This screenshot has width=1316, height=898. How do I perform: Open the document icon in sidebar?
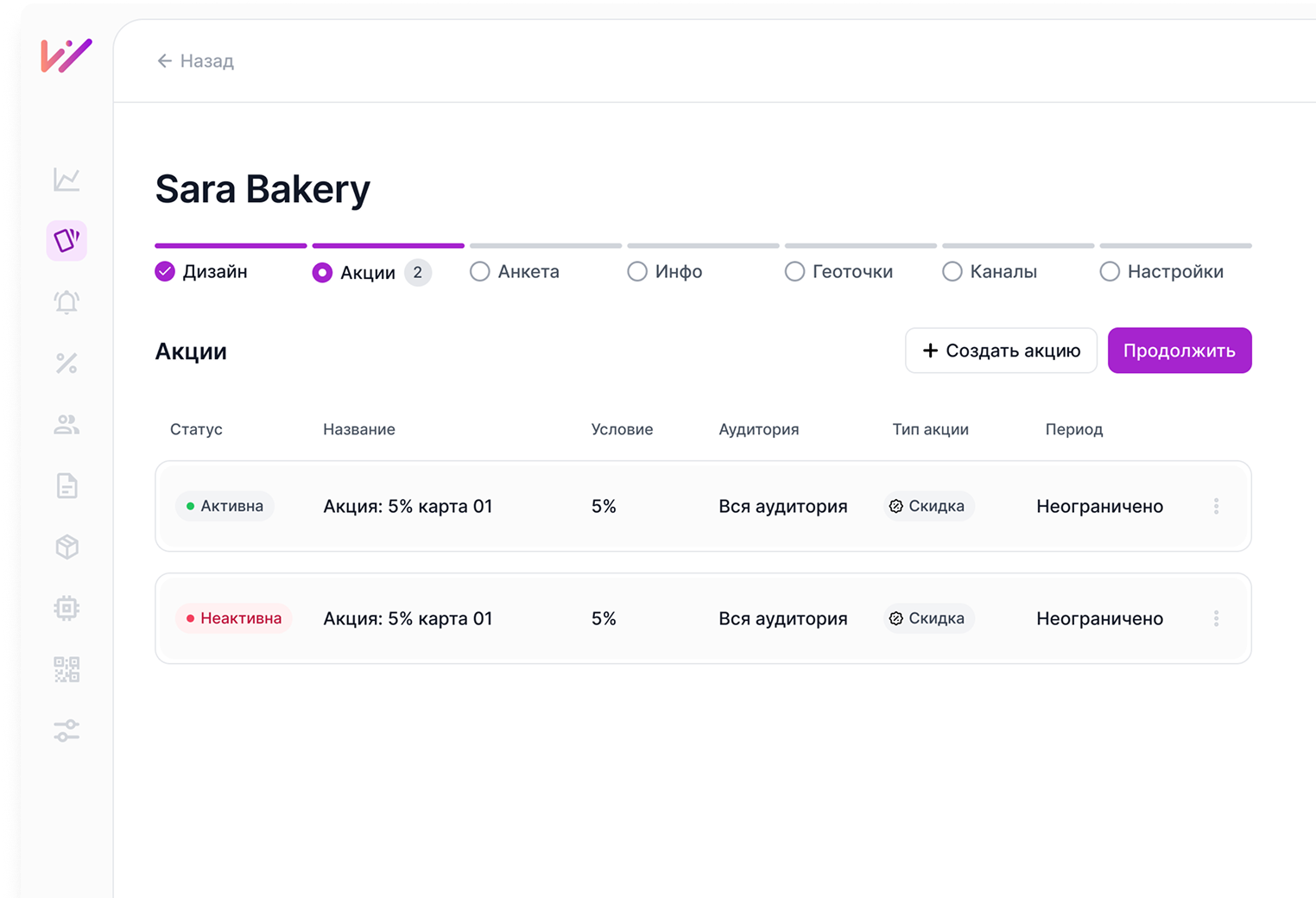click(x=66, y=486)
